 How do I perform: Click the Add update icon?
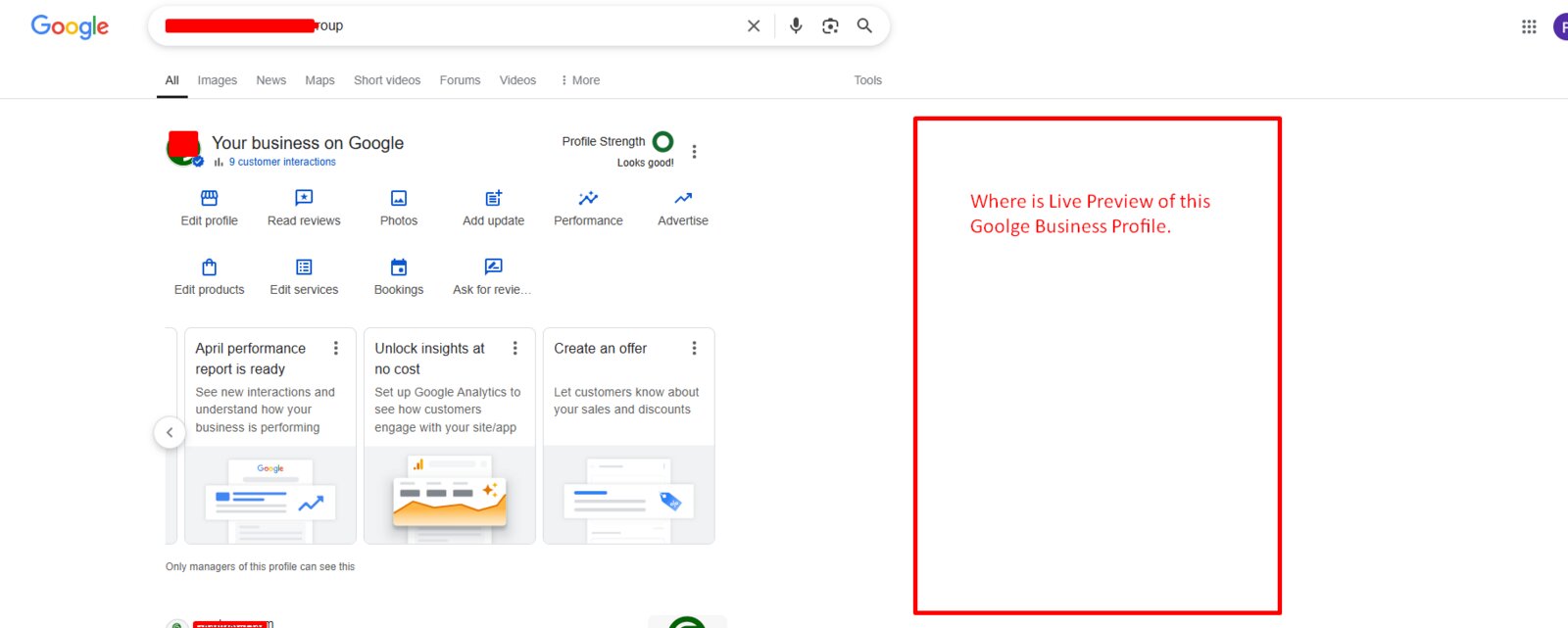tap(494, 198)
